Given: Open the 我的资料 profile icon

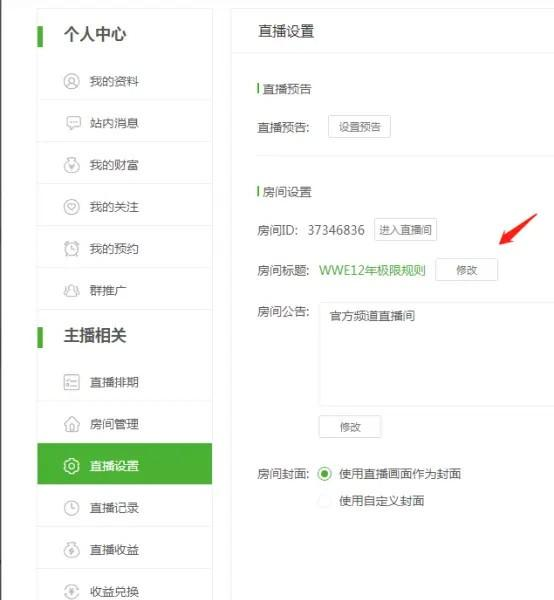Looking at the screenshot, I should (x=72, y=82).
